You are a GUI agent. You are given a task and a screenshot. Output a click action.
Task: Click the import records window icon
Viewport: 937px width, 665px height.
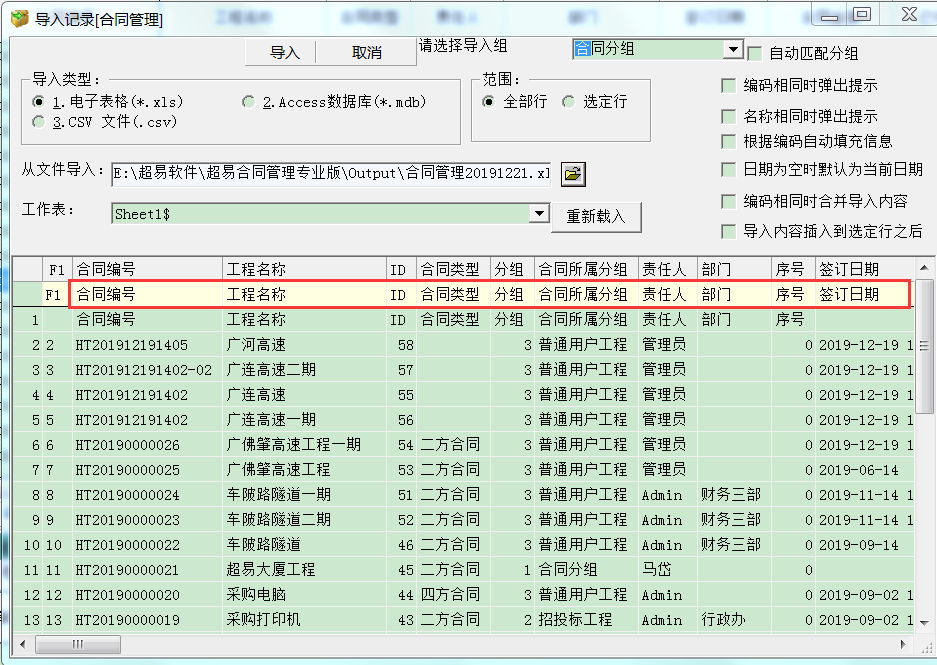pyautogui.click(x=18, y=18)
